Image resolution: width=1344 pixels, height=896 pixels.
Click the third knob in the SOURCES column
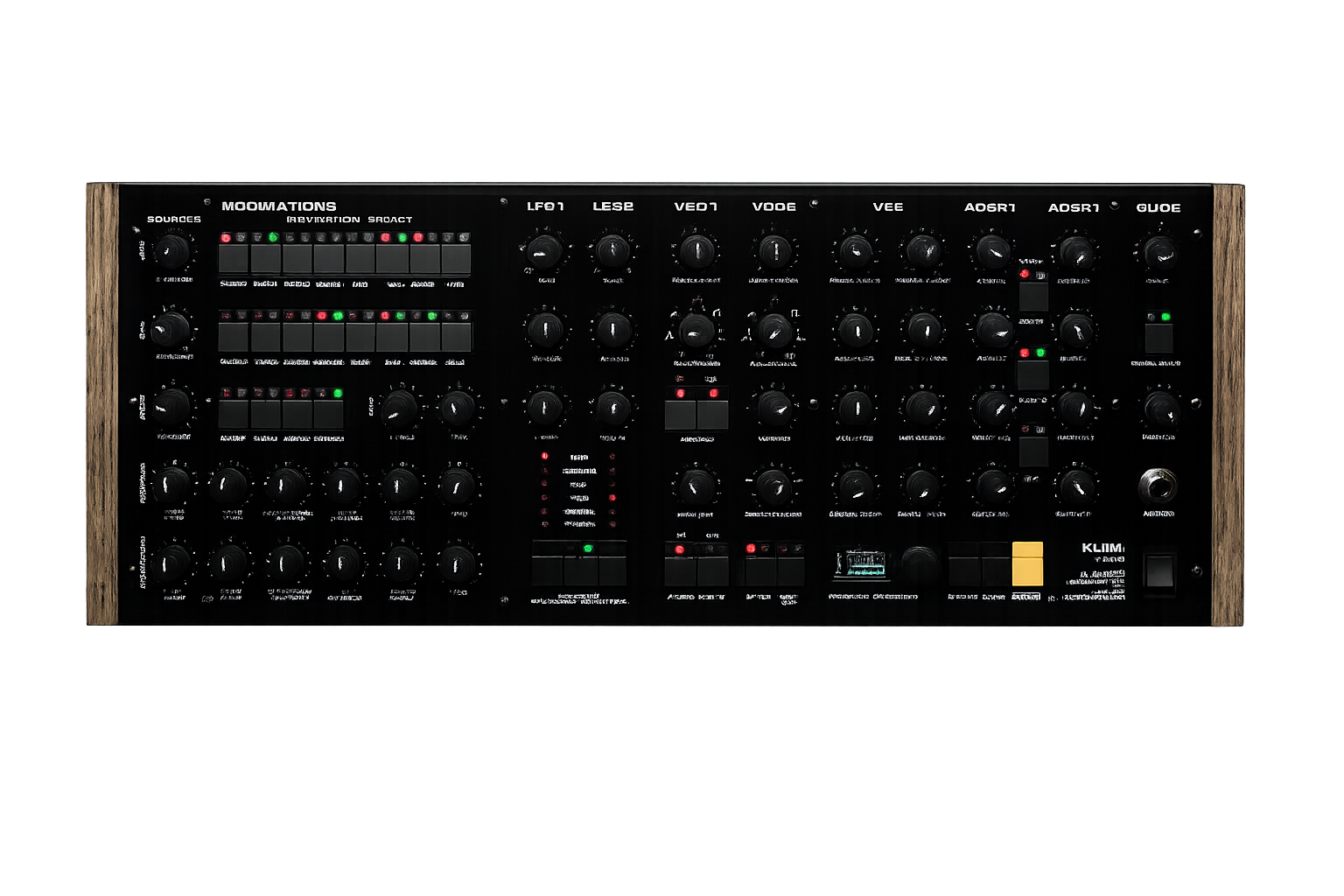(171, 407)
